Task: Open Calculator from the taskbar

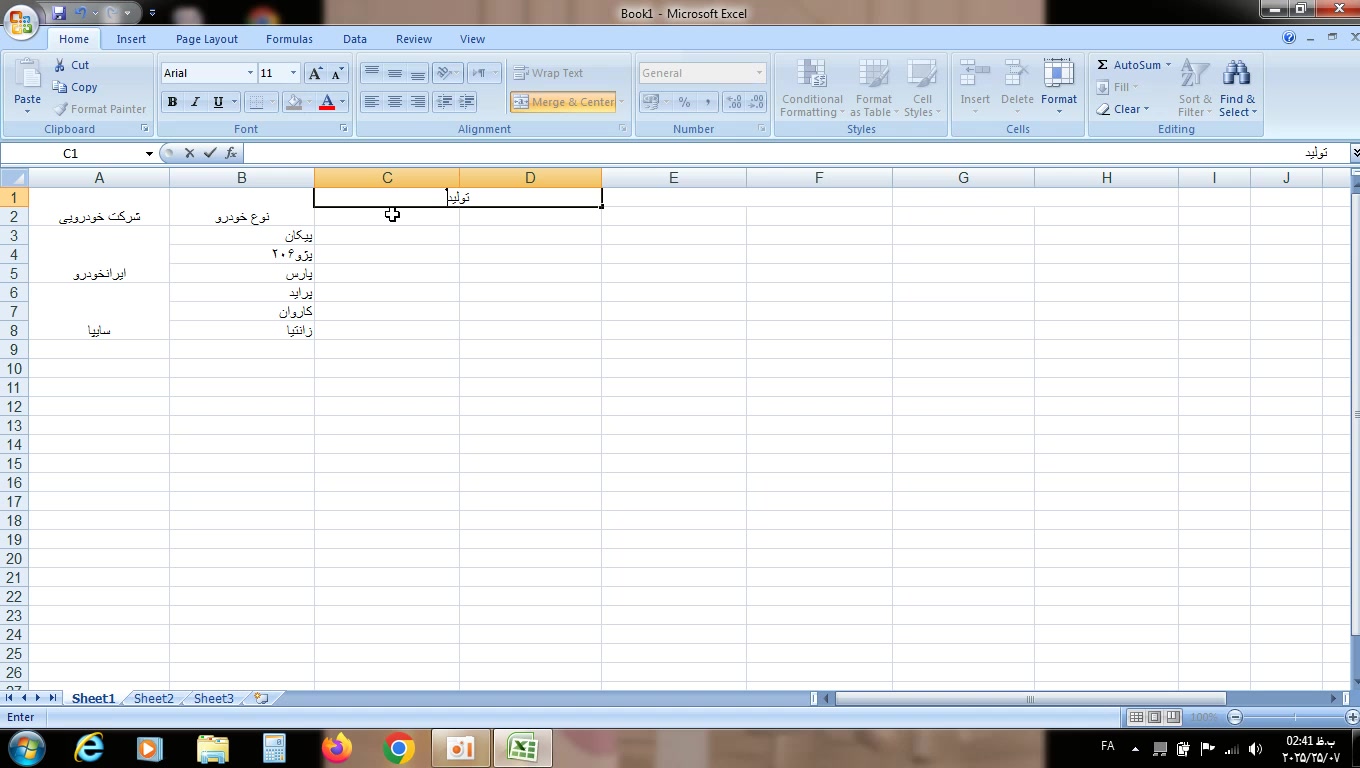Action: pyautogui.click(x=275, y=748)
